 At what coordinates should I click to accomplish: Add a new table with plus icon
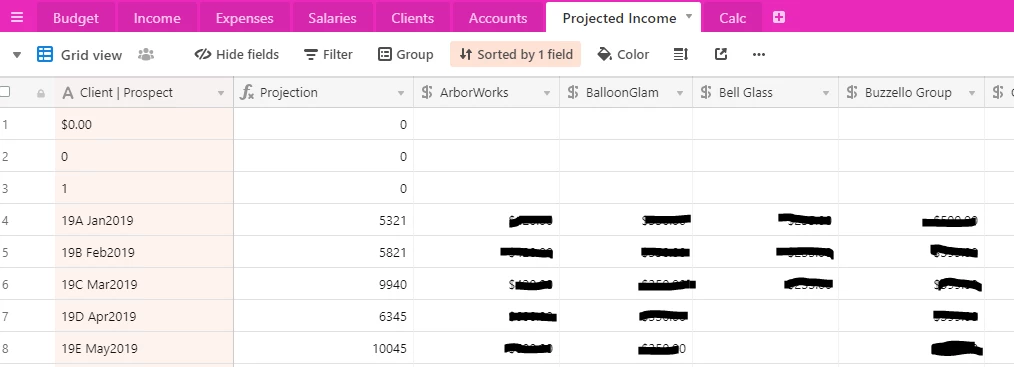779,17
